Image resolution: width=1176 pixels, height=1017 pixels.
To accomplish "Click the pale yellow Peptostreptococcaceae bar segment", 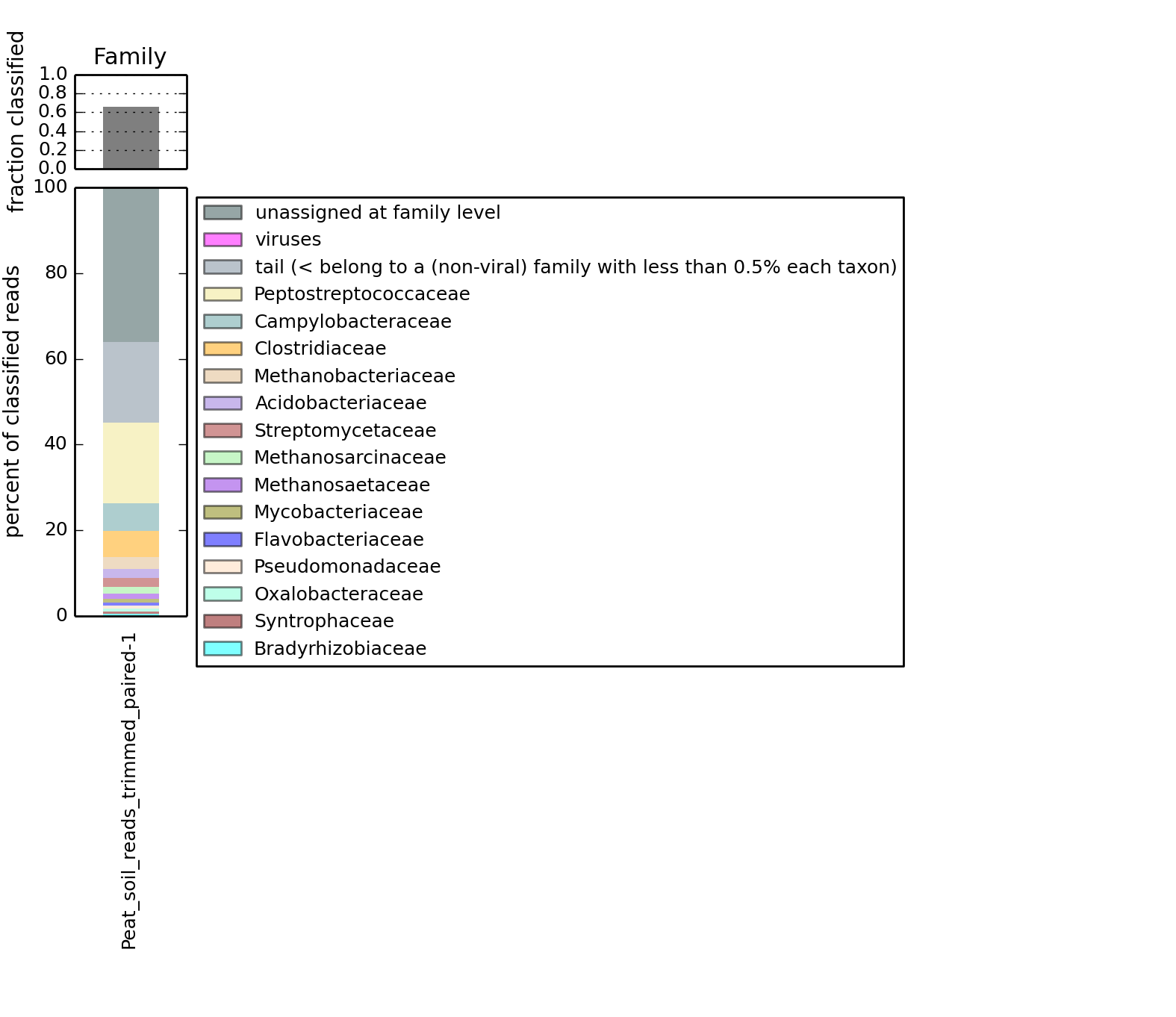I will [x=131, y=463].
